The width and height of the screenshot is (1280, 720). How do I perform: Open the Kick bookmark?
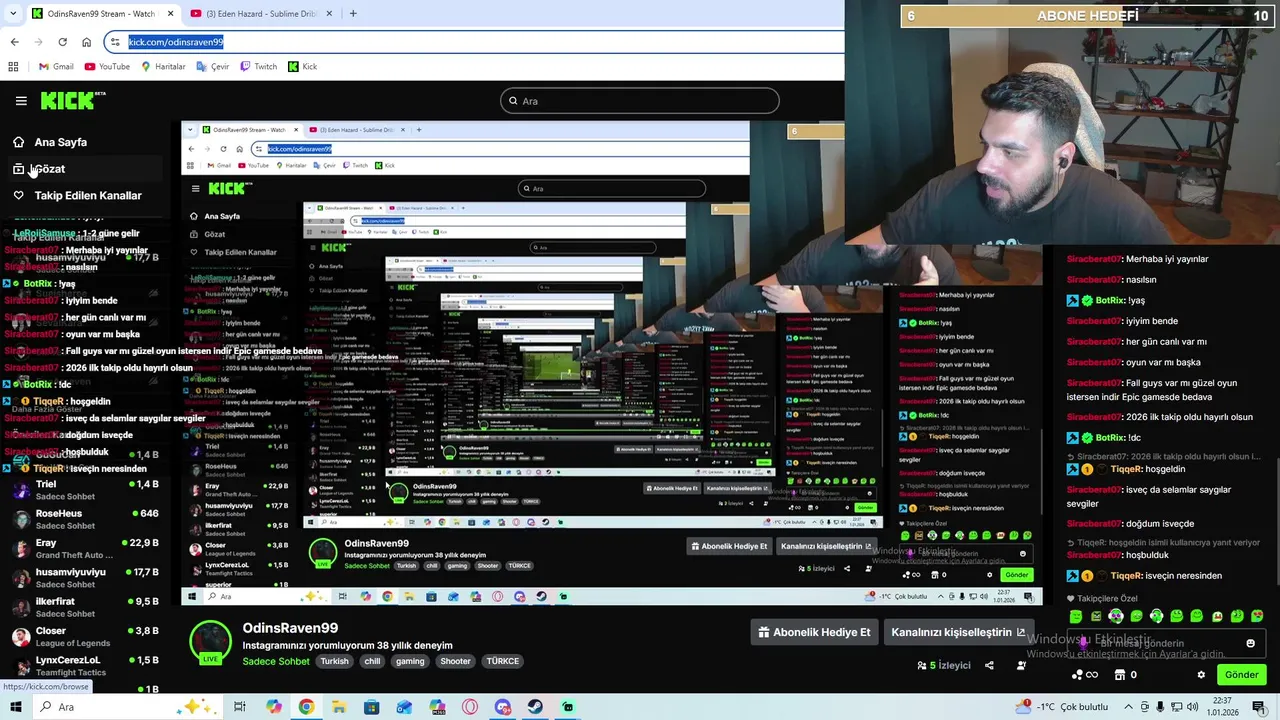(303, 67)
